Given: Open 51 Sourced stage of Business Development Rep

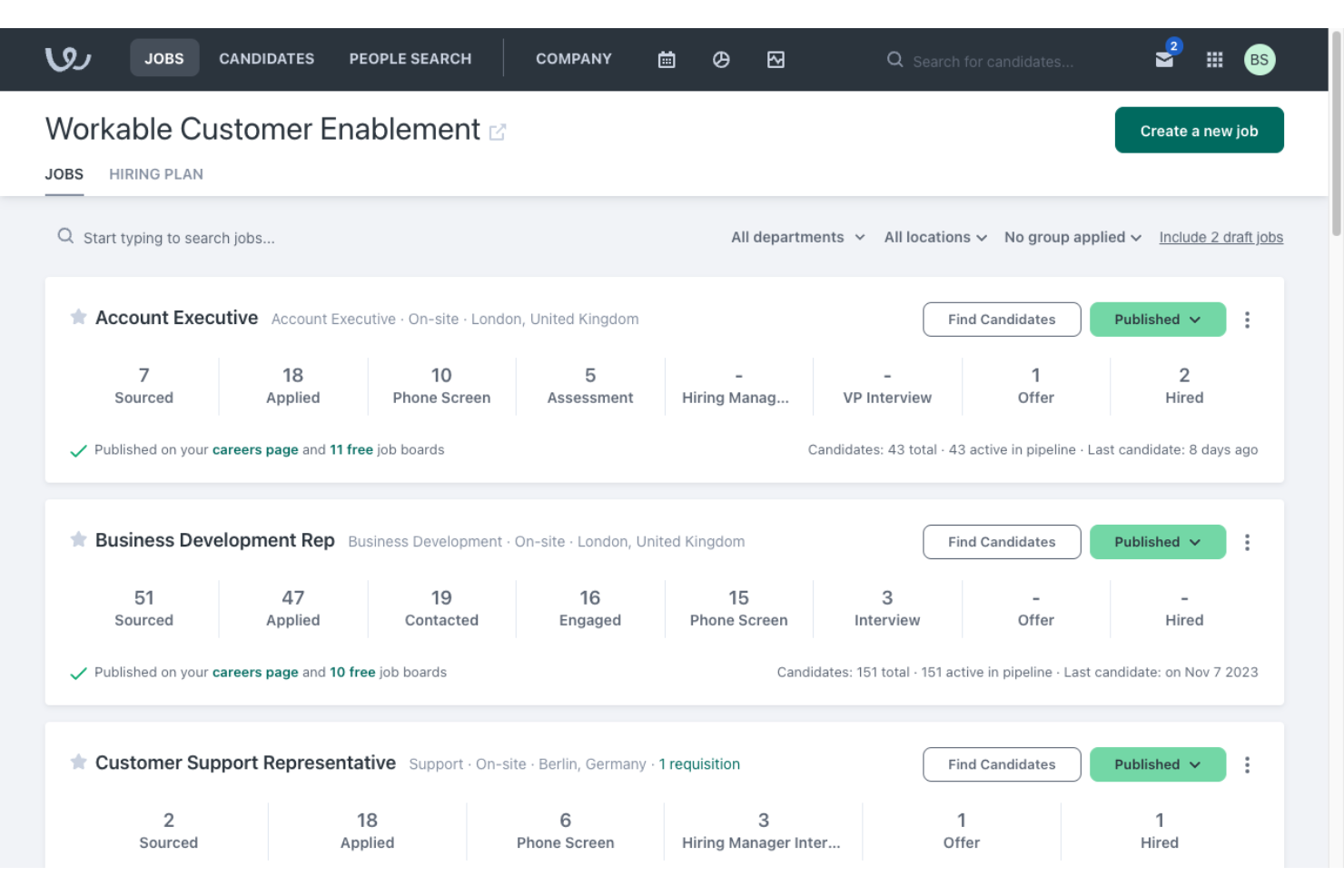Looking at the screenshot, I should (x=143, y=608).
